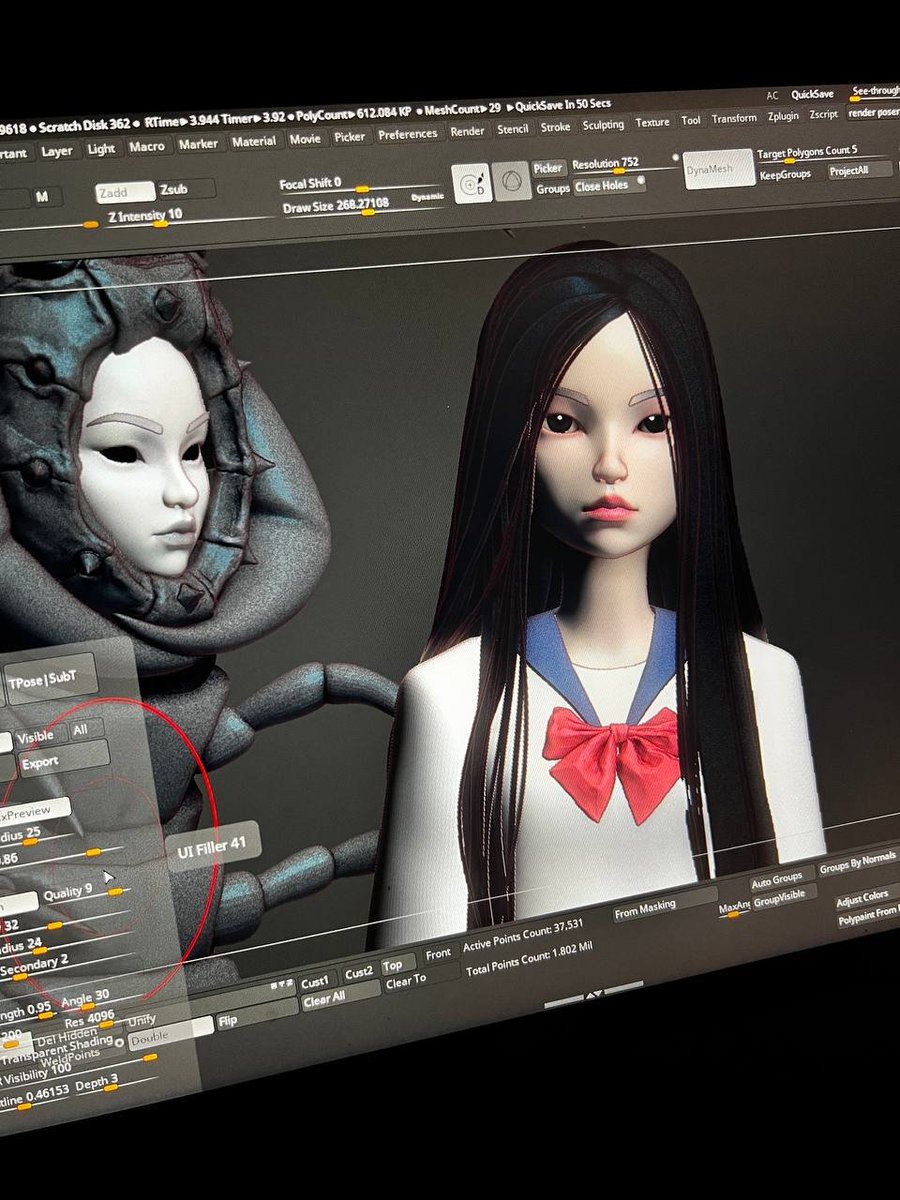900x1200 pixels.
Task: Click the tray divider arrows at bottom center
Action: tap(592, 995)
